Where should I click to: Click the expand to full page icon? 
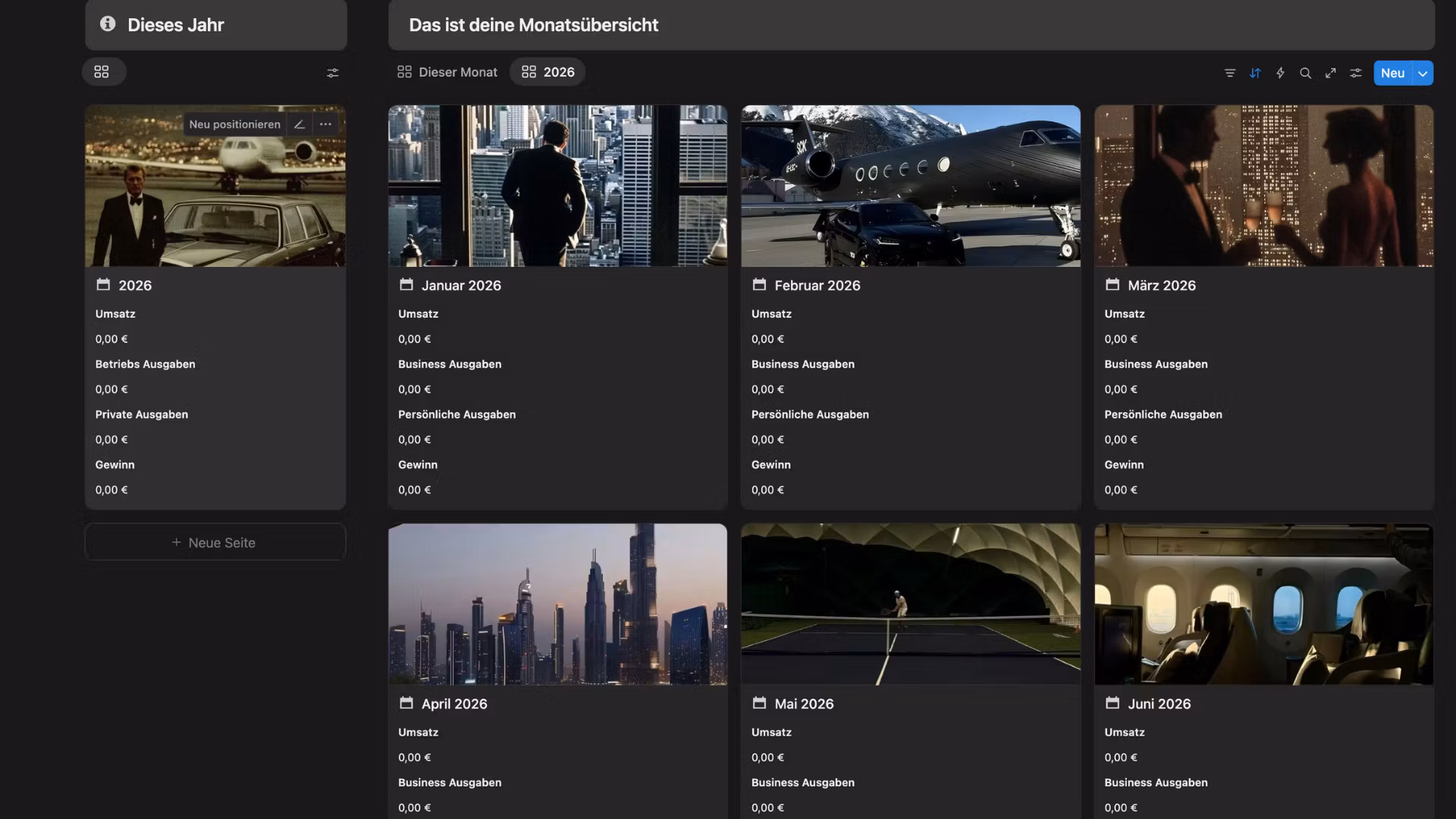point(1330,73)
